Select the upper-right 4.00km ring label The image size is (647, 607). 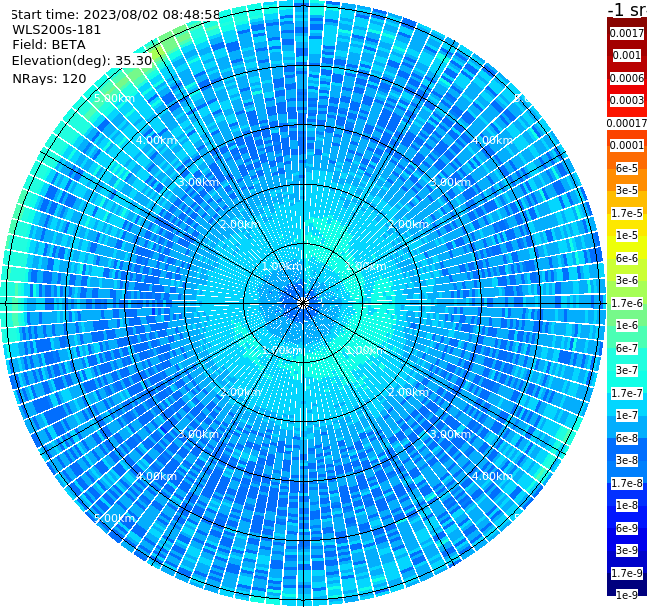pos(493,140)
